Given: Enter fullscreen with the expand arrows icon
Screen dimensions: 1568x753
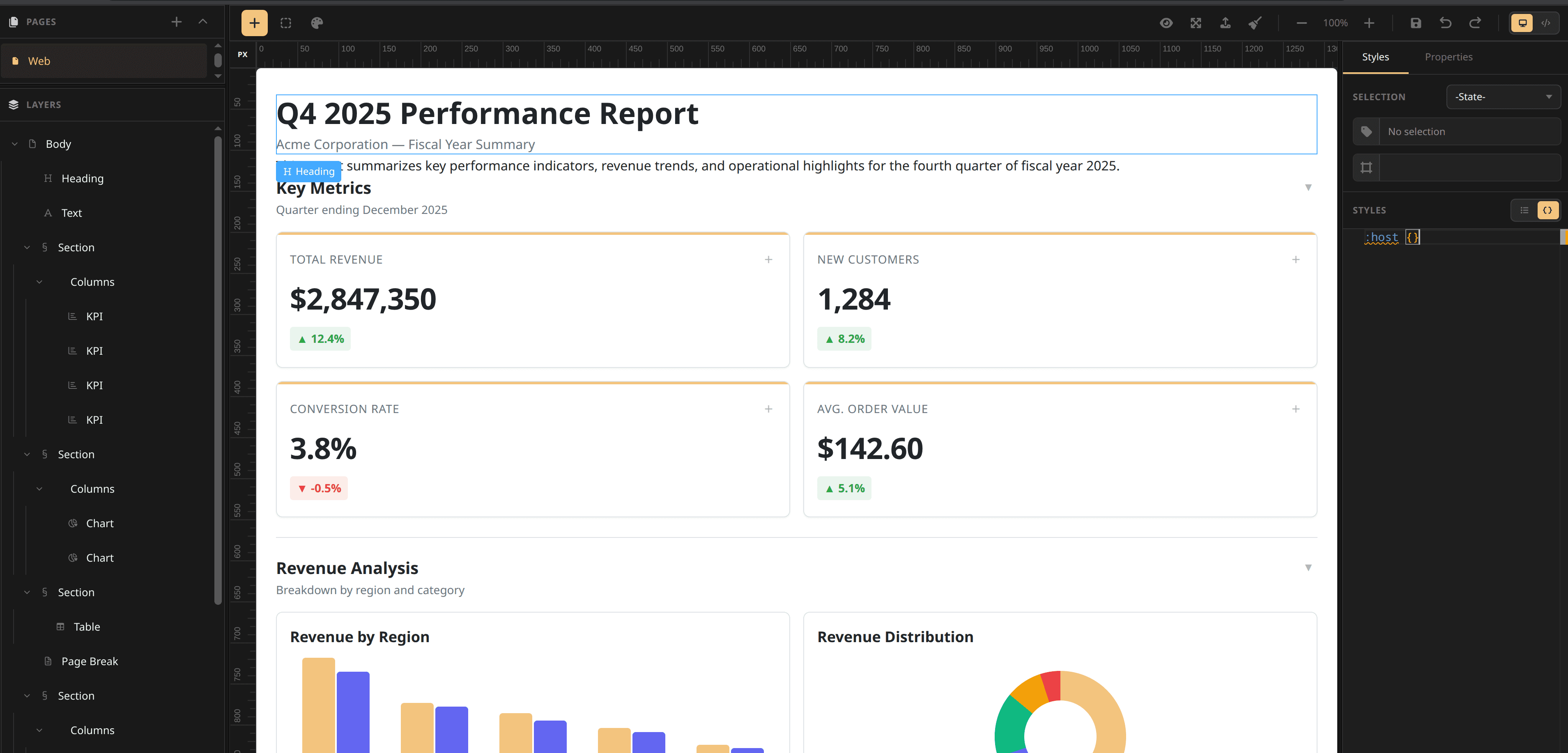Looking at the screenshot, I should tap(1196, 23).
